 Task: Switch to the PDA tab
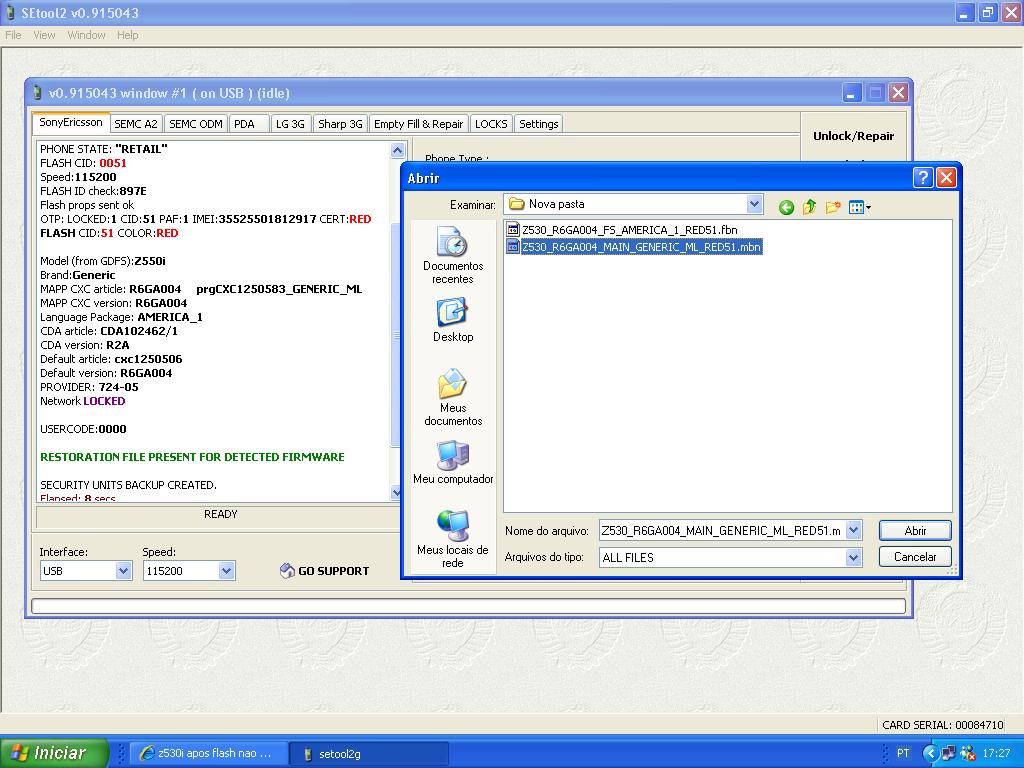(249, 124)
